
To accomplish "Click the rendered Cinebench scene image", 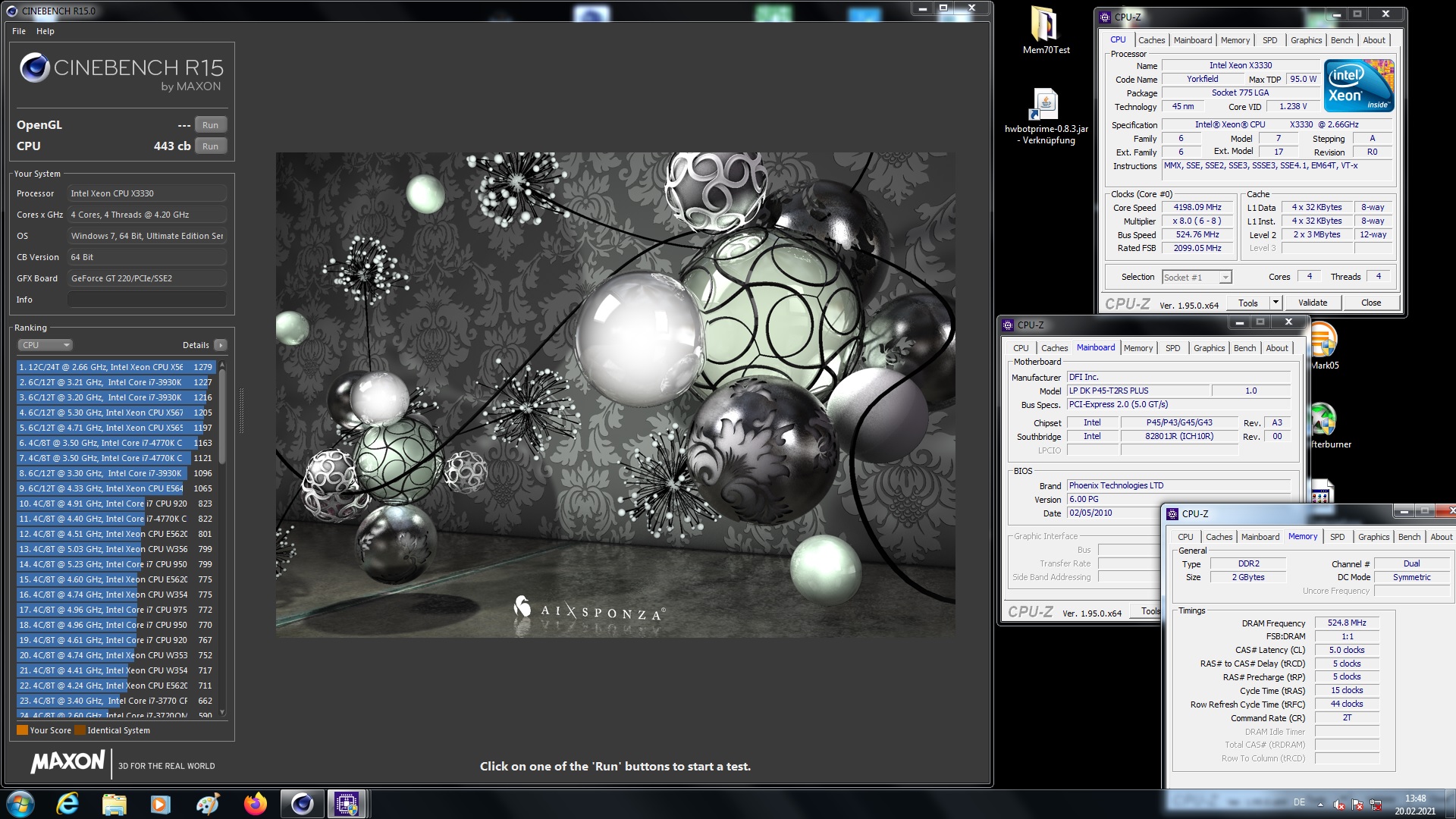I will point(615,394).
